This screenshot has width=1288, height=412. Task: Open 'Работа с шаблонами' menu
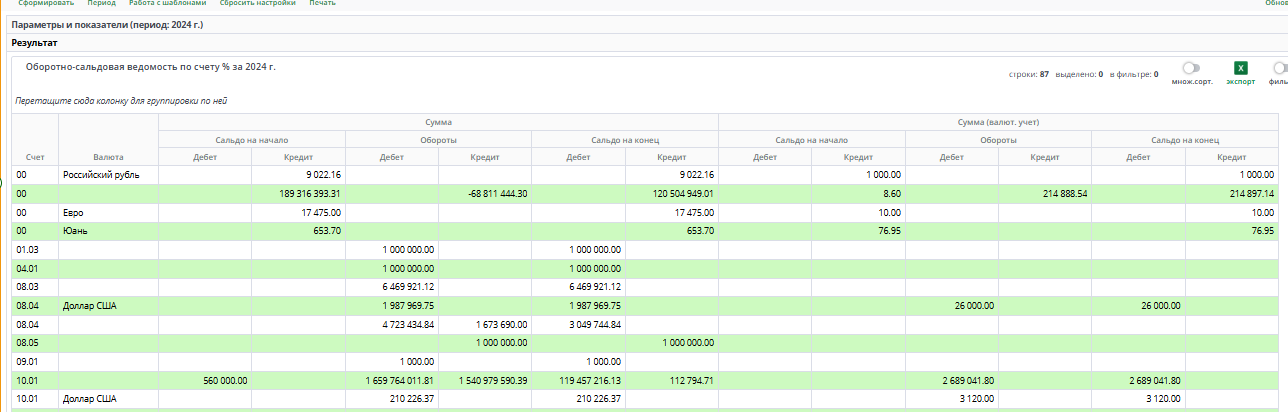[x=167, y=4]
